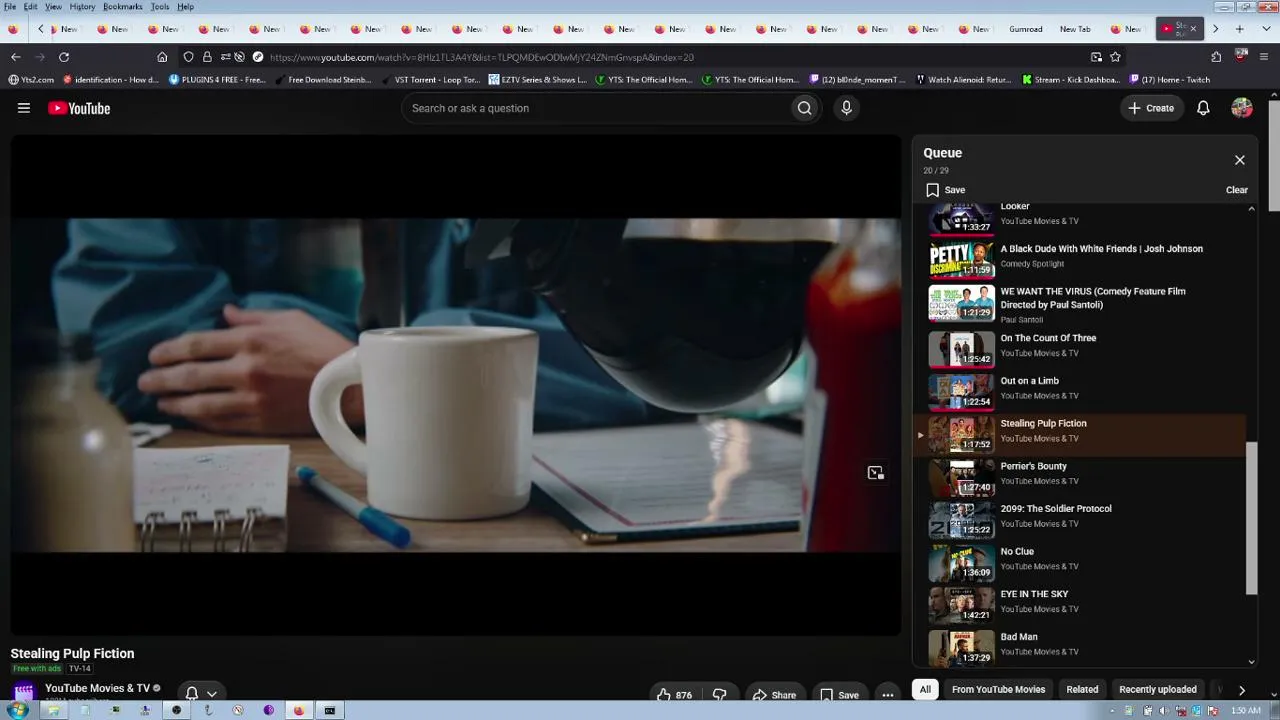Screen dimensions: 1280x720
Task: Open YouTube notifications bell in header
Action: [x=1203, y=108]
